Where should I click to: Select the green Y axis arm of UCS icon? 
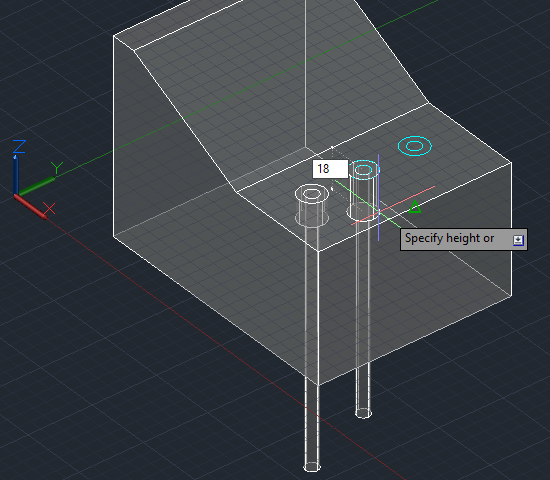coord(36,186)
